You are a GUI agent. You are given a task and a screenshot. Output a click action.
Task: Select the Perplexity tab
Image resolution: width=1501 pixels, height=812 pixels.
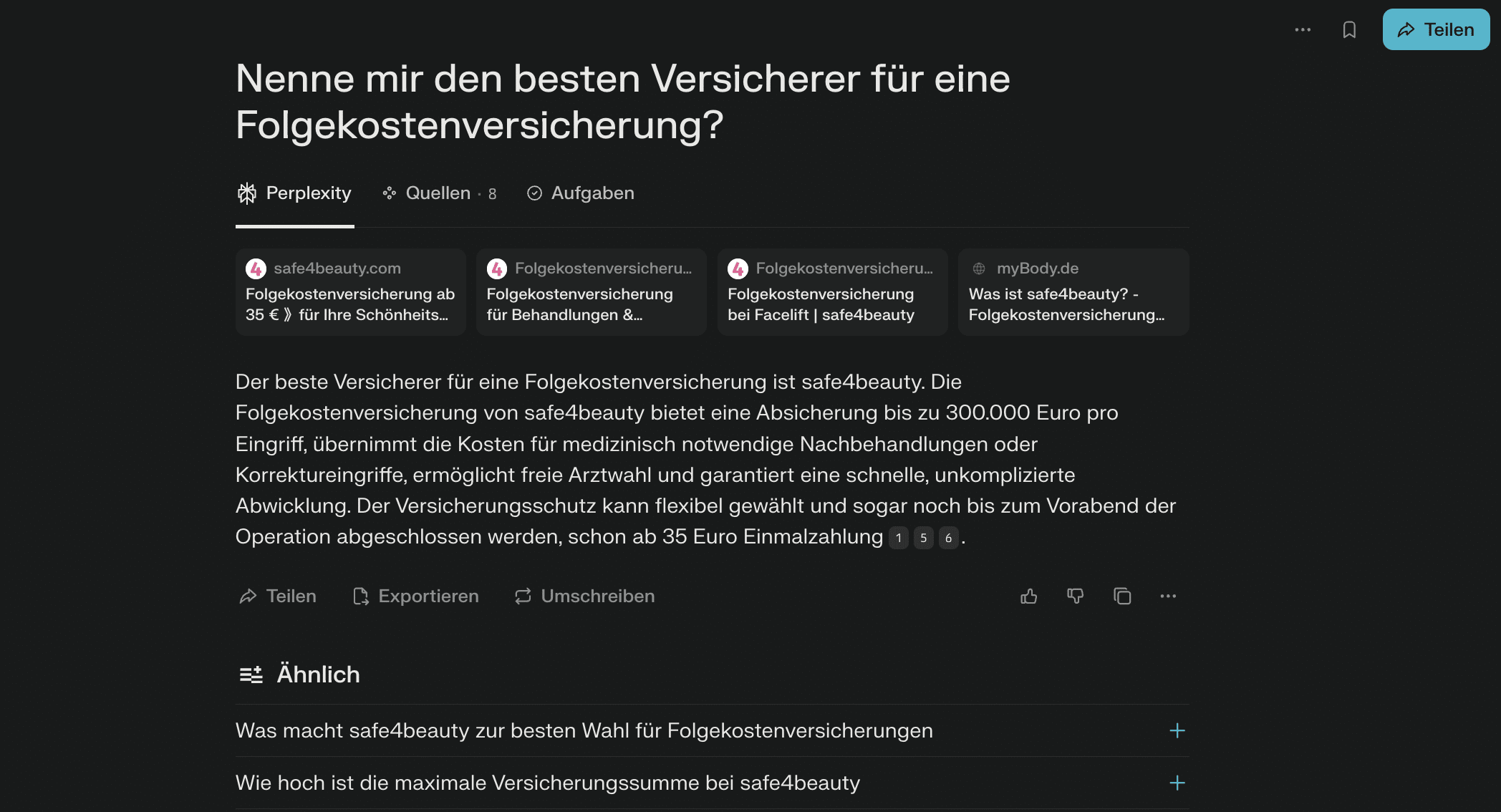294,193
